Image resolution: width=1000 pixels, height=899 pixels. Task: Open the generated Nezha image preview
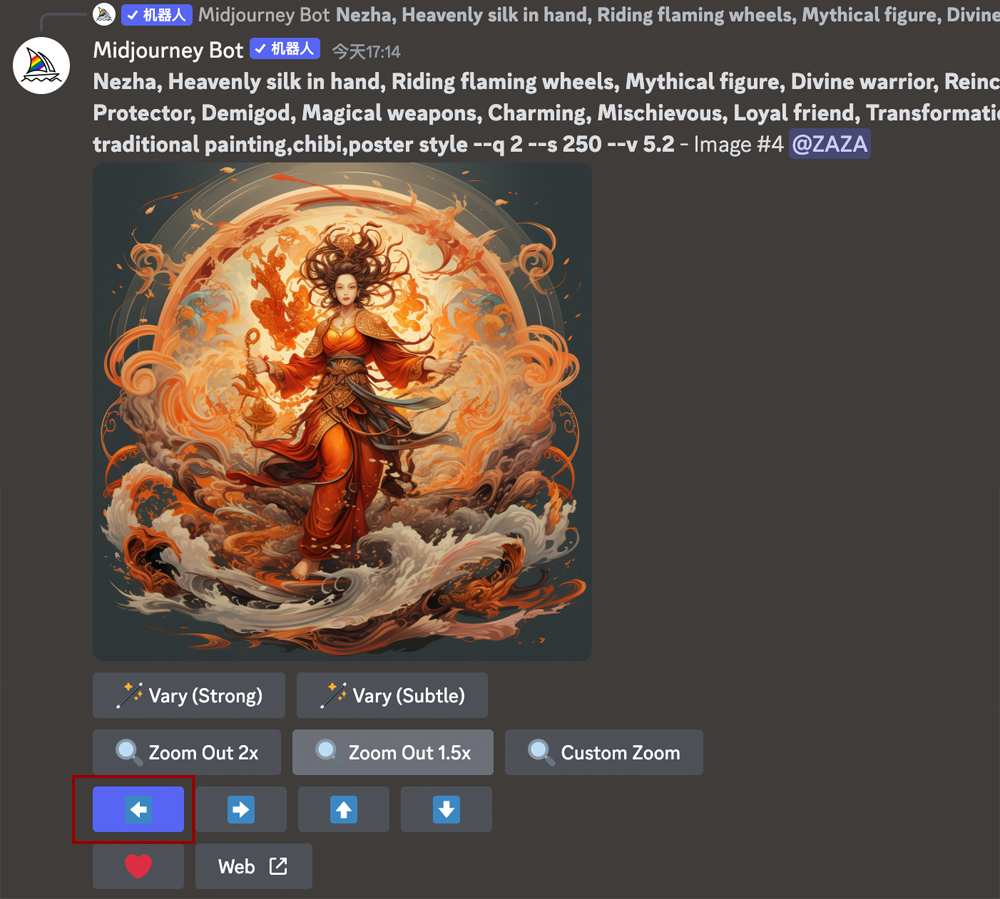pos(342,411)
